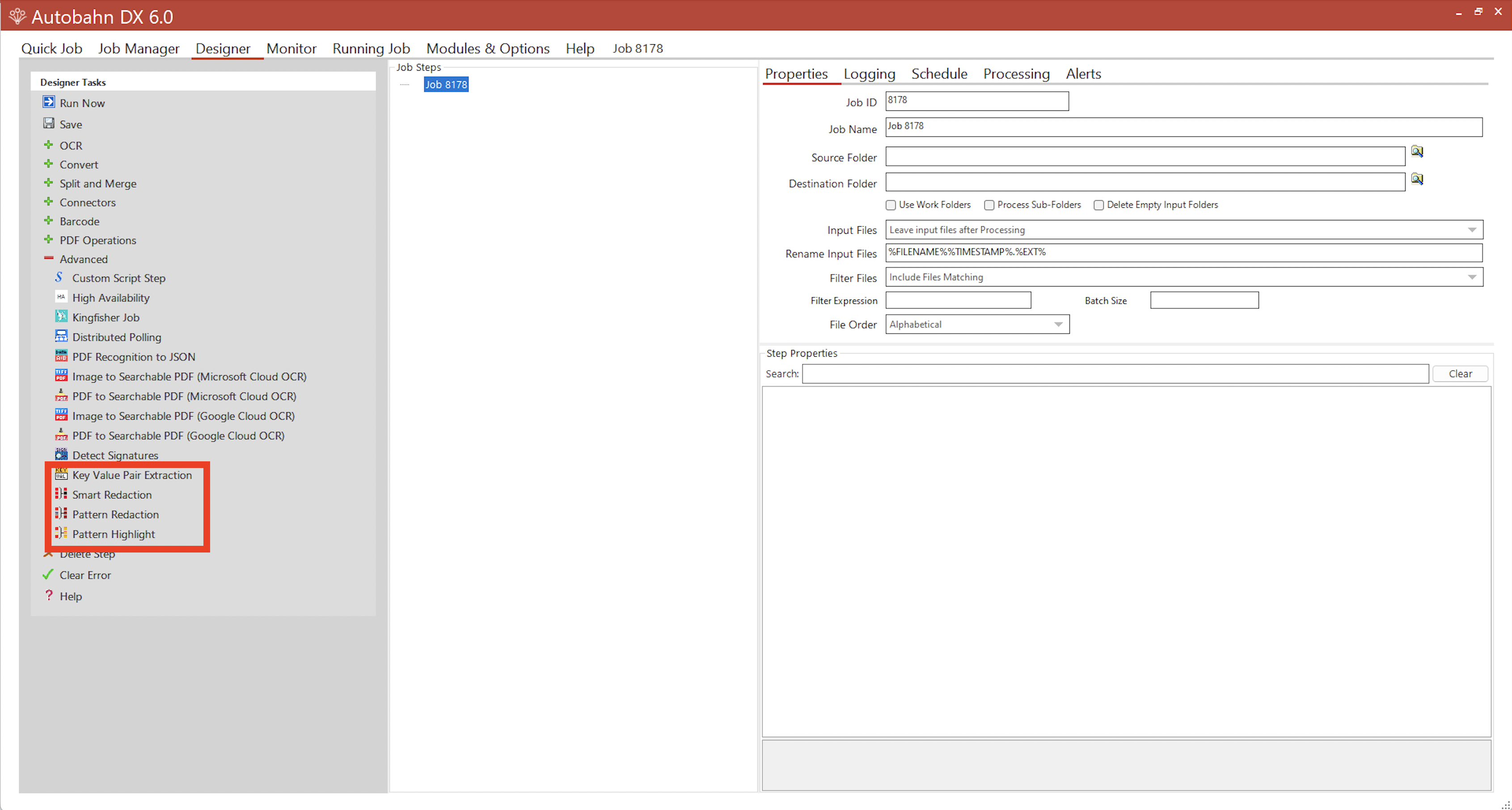Select Job 8178 in Job Steps tree
Viewport: 1512px width, 810px height.
pos(446,84)
